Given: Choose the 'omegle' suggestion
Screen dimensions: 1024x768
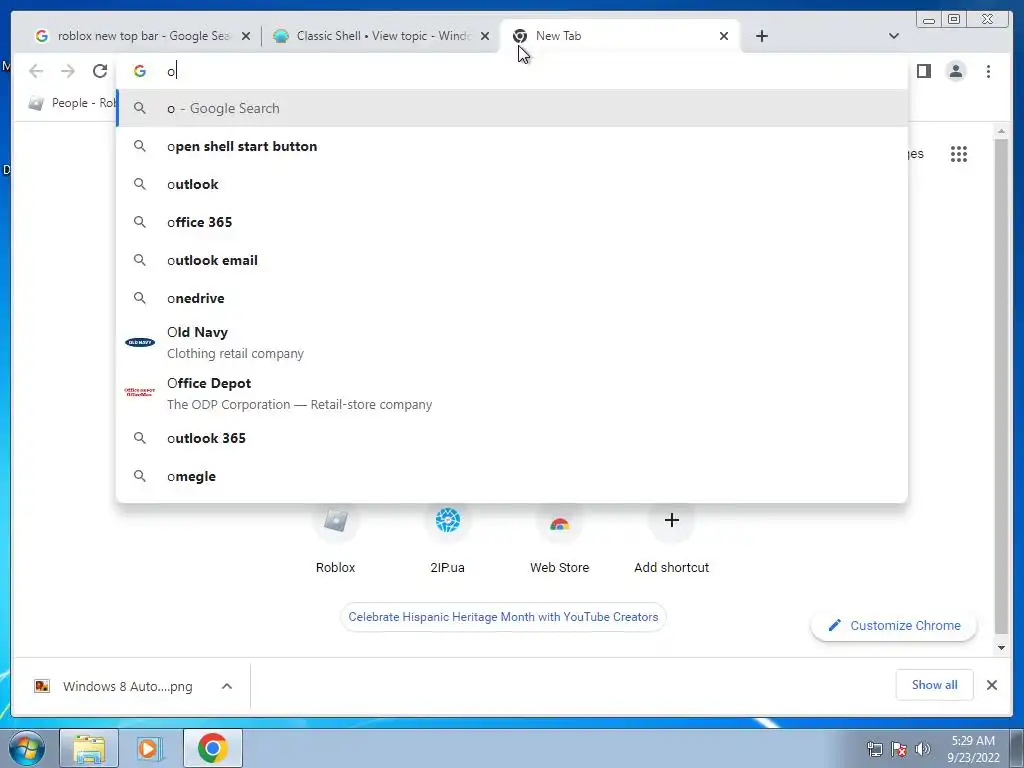Looking at the screenshot, I should [x=511, y=476].
